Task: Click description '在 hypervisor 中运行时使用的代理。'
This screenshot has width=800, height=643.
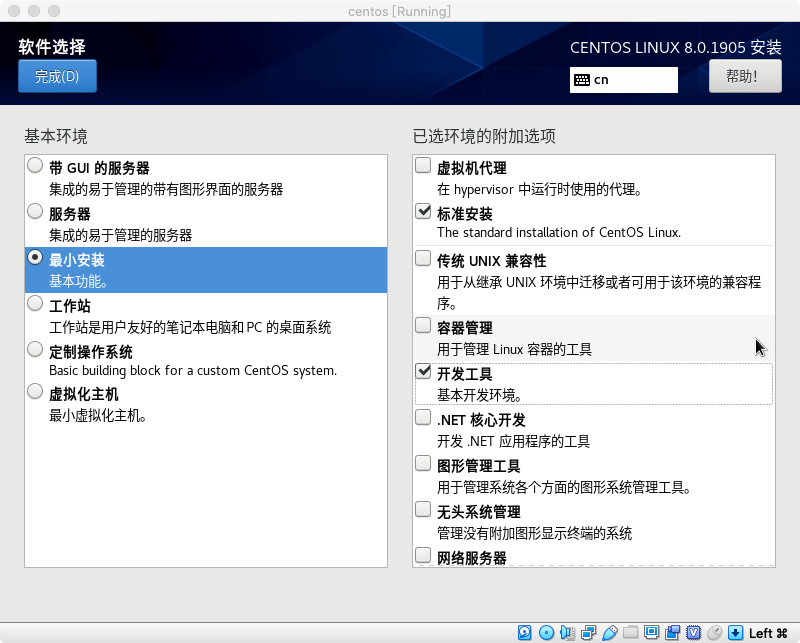Action: (539, 190)
